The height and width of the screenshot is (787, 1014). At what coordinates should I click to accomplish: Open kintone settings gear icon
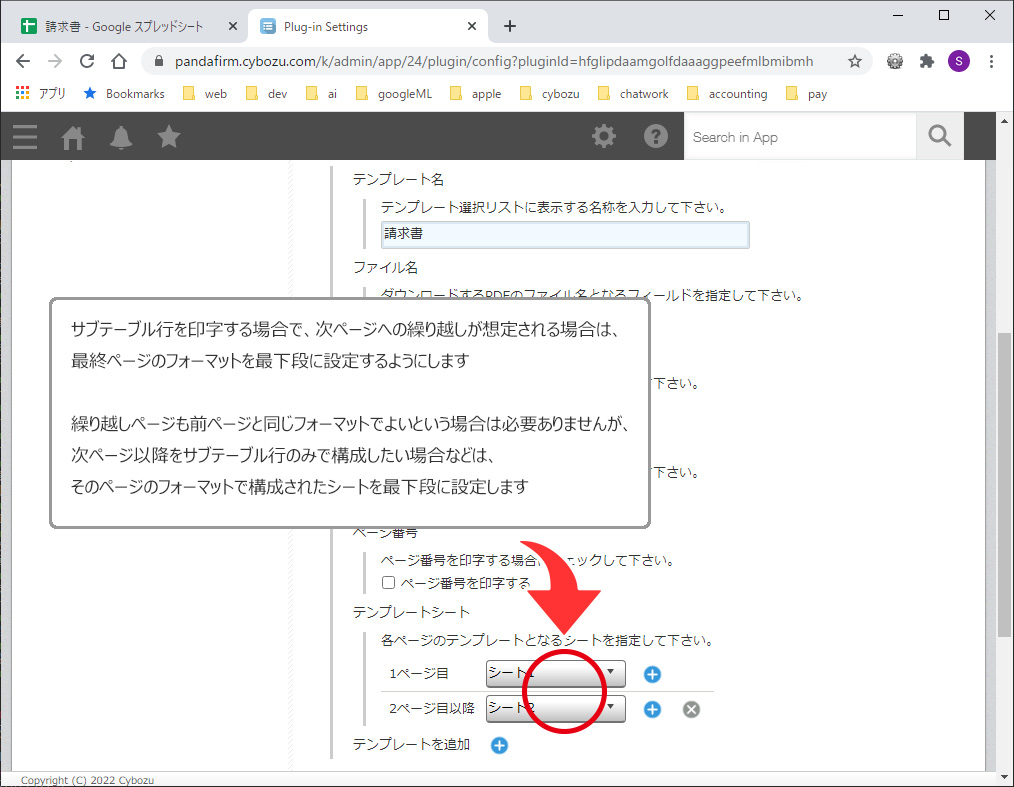(x=604, y=137)
